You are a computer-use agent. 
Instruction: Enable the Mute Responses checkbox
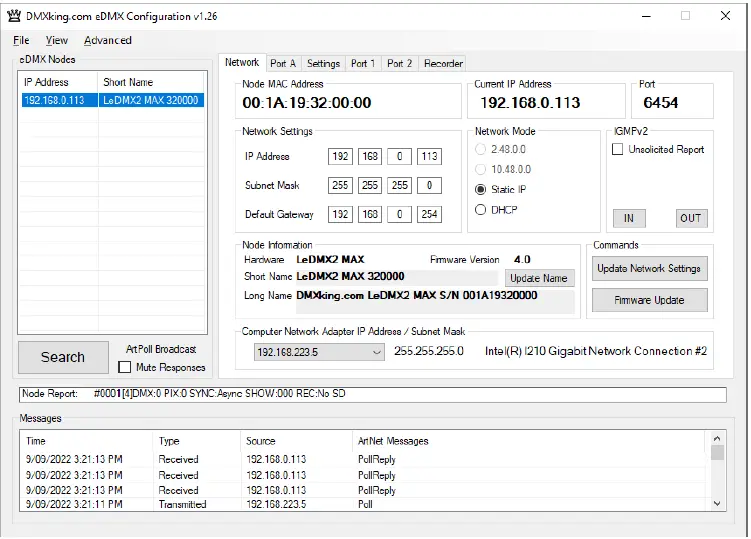[125, 367]
